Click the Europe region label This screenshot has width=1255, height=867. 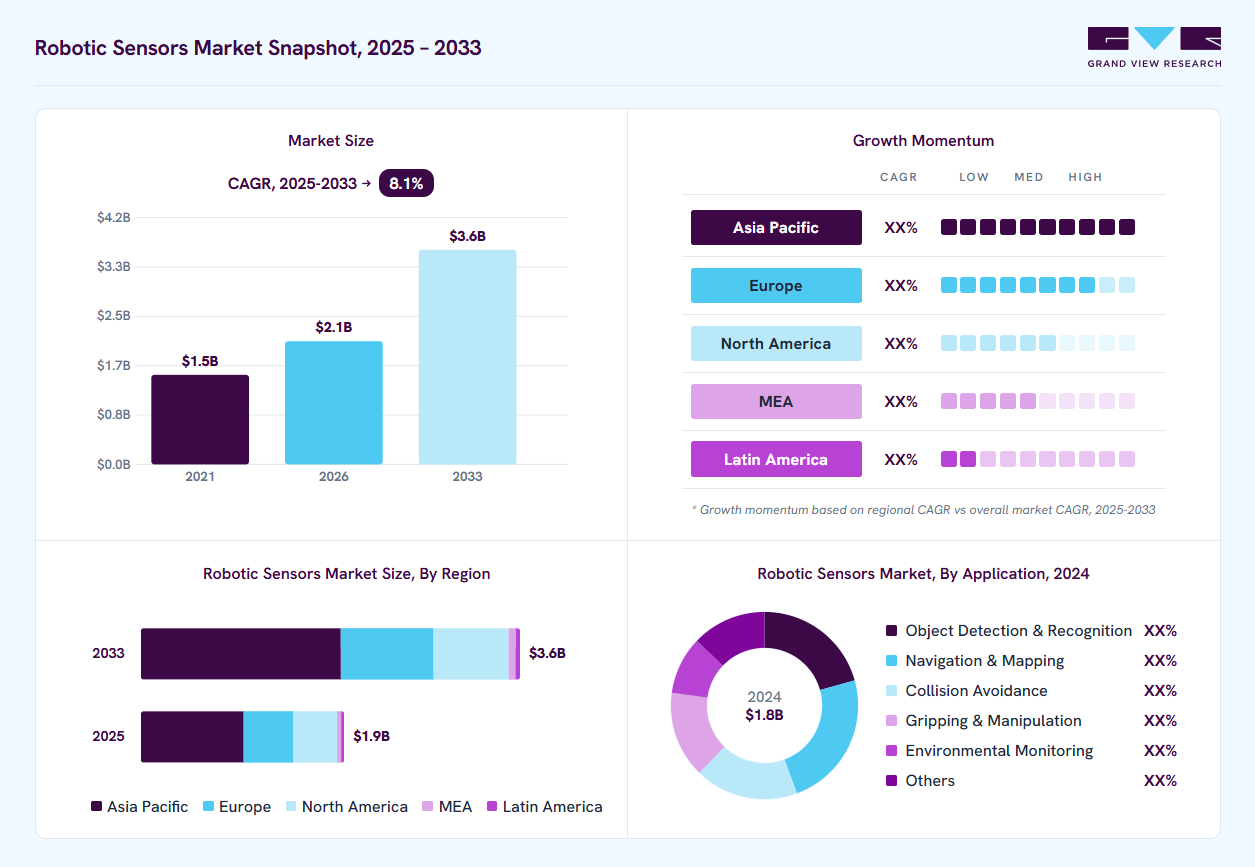click(x=776, y=285)
